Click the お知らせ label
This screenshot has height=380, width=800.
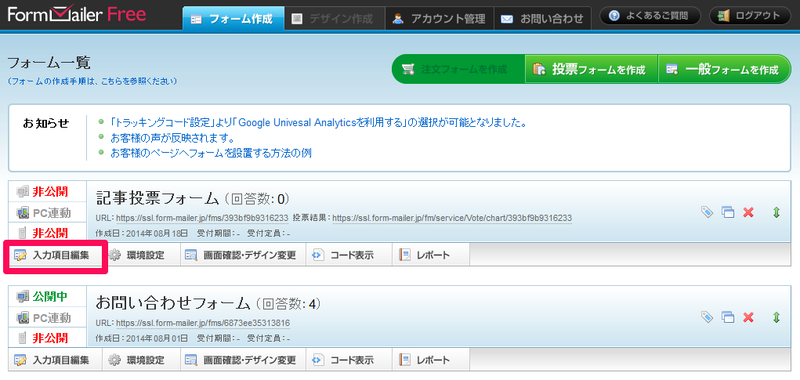click(x=46, y=123)
